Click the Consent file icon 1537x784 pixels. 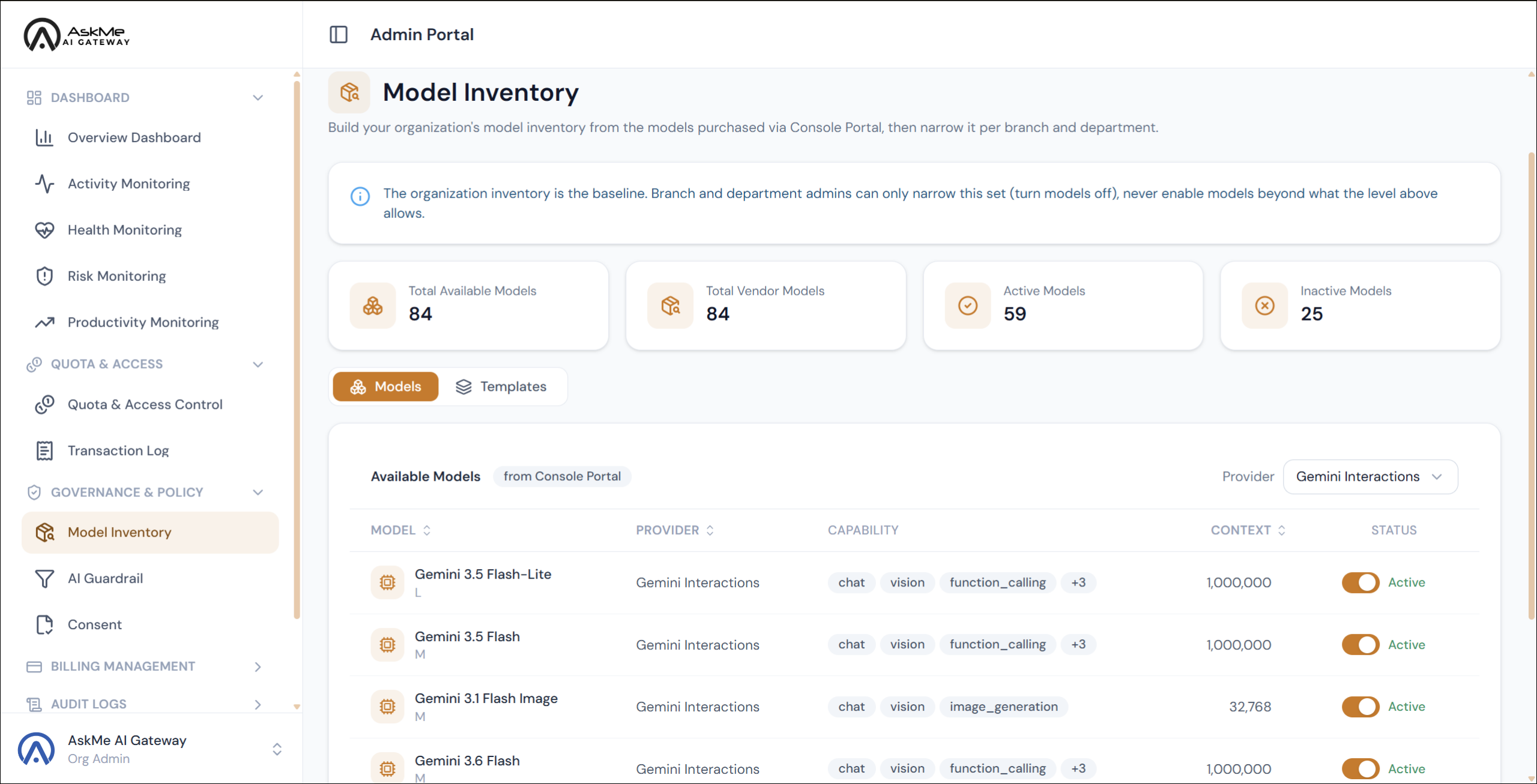pyautogui.click(x=44, y=625)
